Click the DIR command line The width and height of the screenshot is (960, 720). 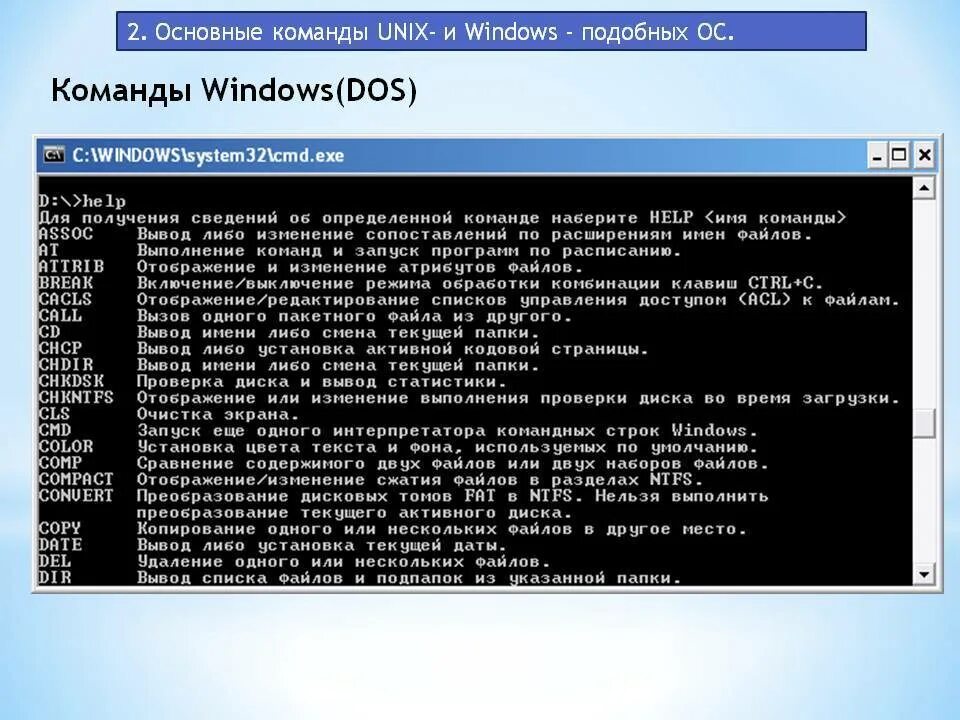tap(359, 578)
